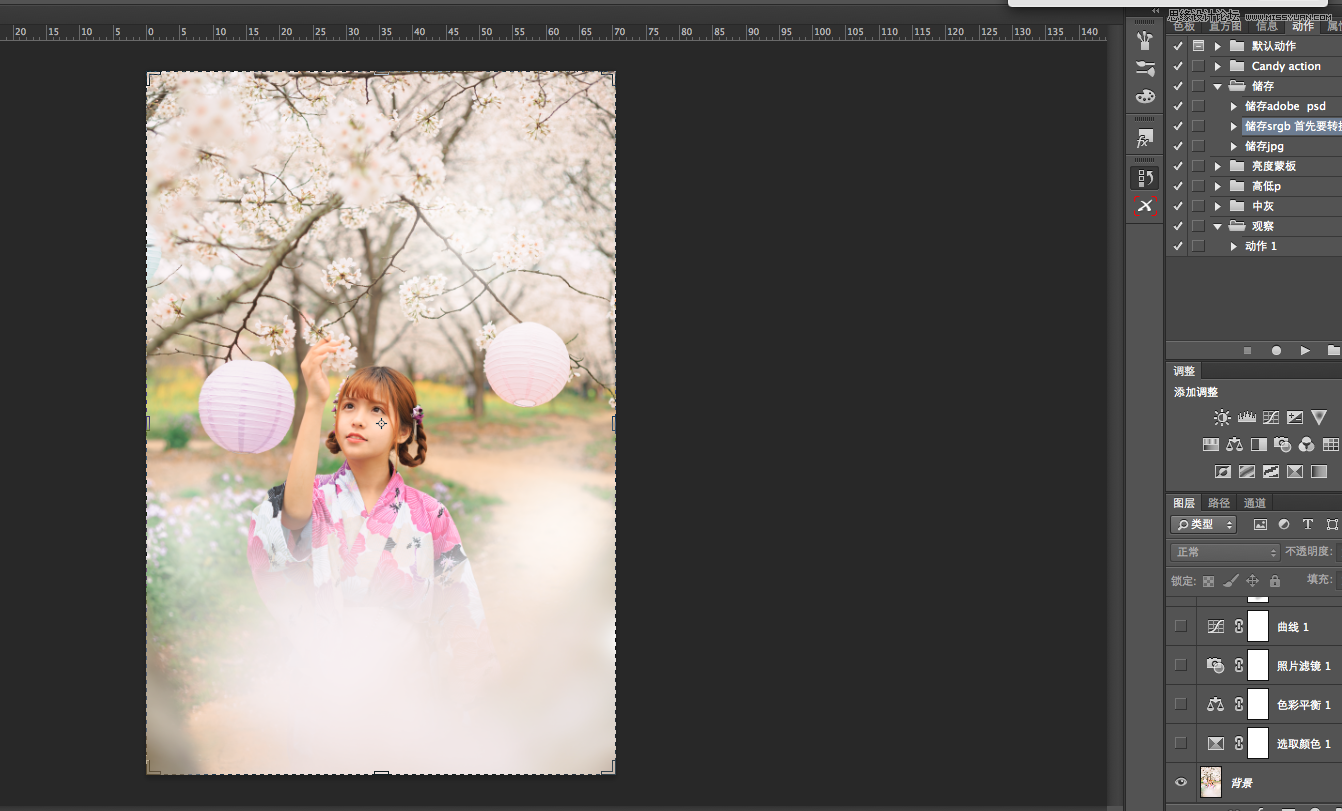Click the red dashed X panel icon
Image resolution: width=1342 pixels, height=811 pixels.
pos(1145,206)
